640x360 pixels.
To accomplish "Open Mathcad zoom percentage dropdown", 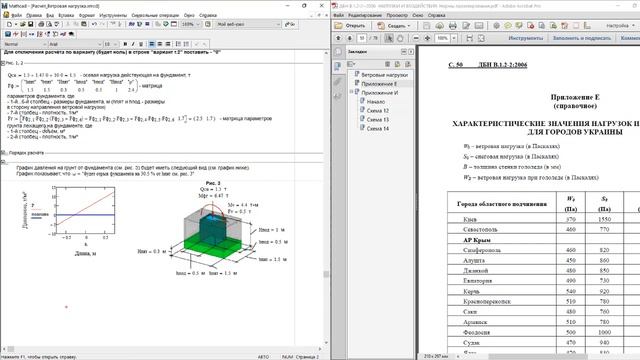I will [x=198, y=24].
